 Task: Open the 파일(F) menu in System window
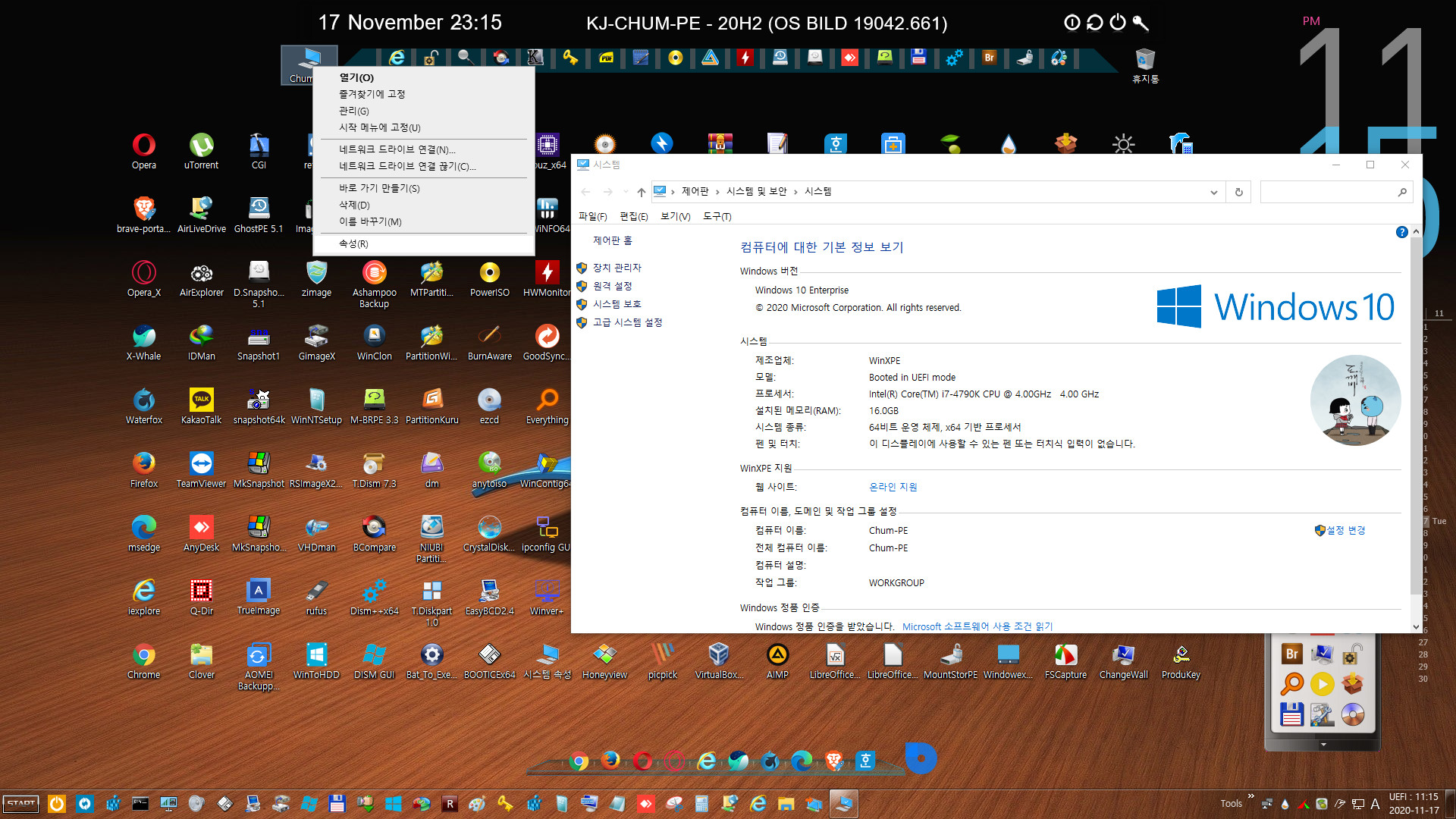point(592,216)
